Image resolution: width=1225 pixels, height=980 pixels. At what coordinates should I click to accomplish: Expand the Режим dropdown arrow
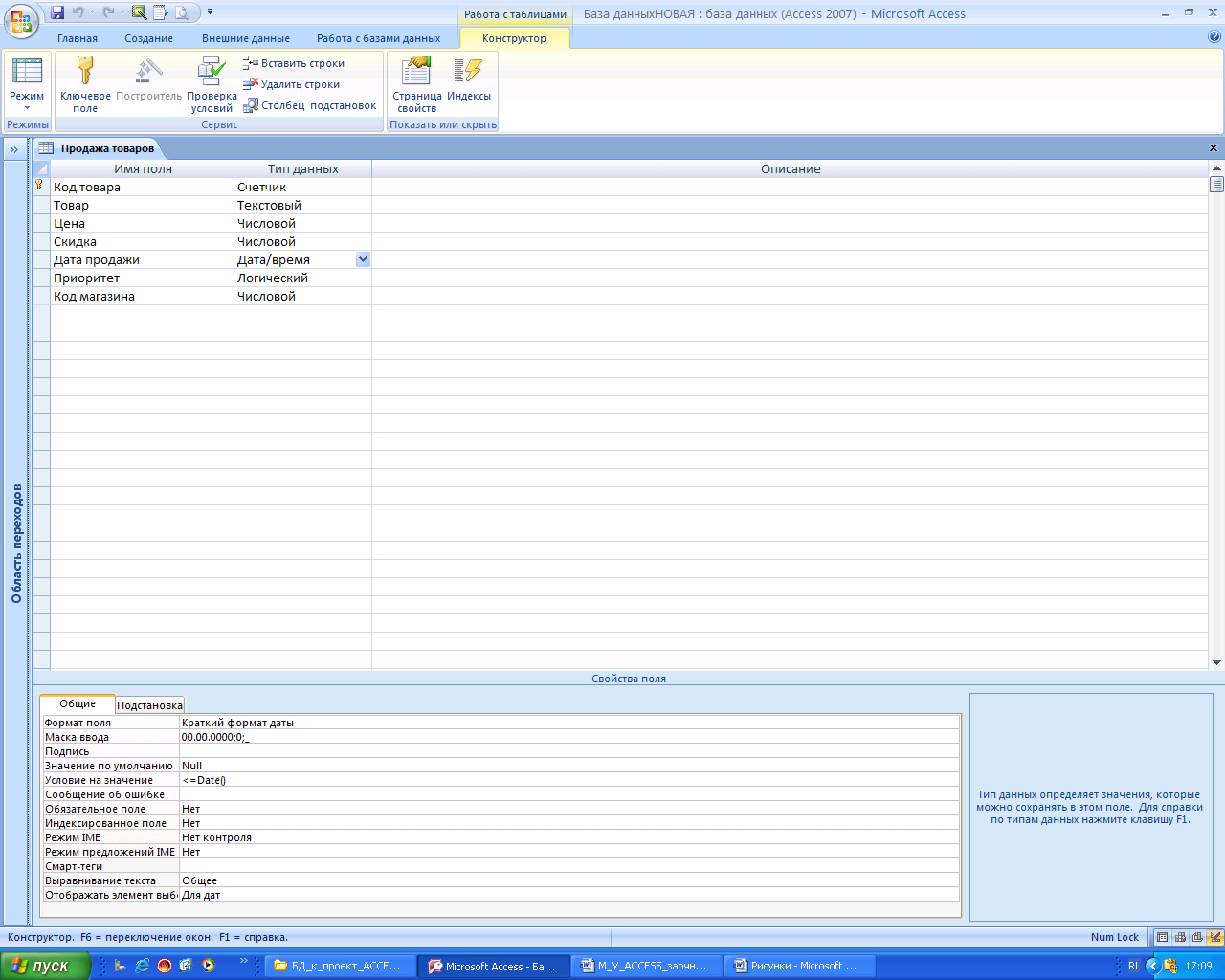[27, 108]
